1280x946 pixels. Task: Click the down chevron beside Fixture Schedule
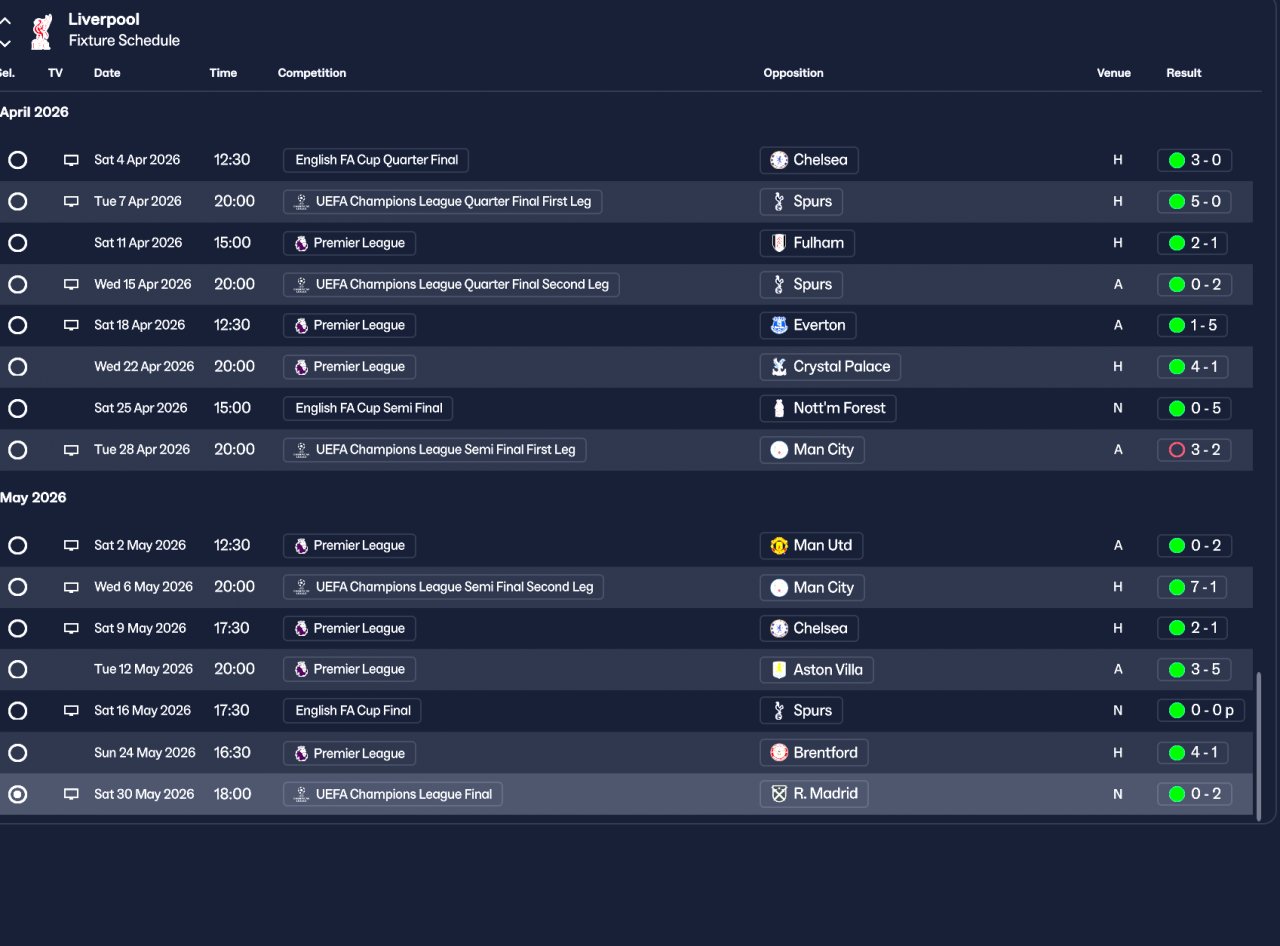(6, 43)
